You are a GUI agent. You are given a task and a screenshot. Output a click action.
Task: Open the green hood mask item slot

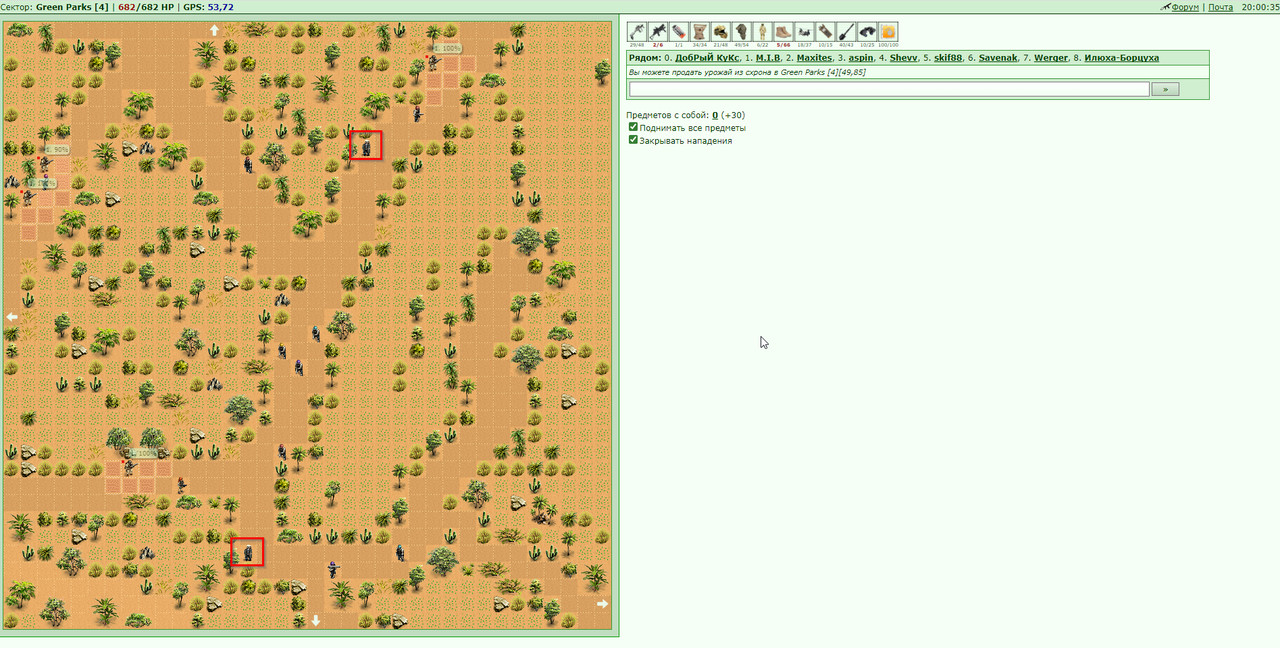741,32
